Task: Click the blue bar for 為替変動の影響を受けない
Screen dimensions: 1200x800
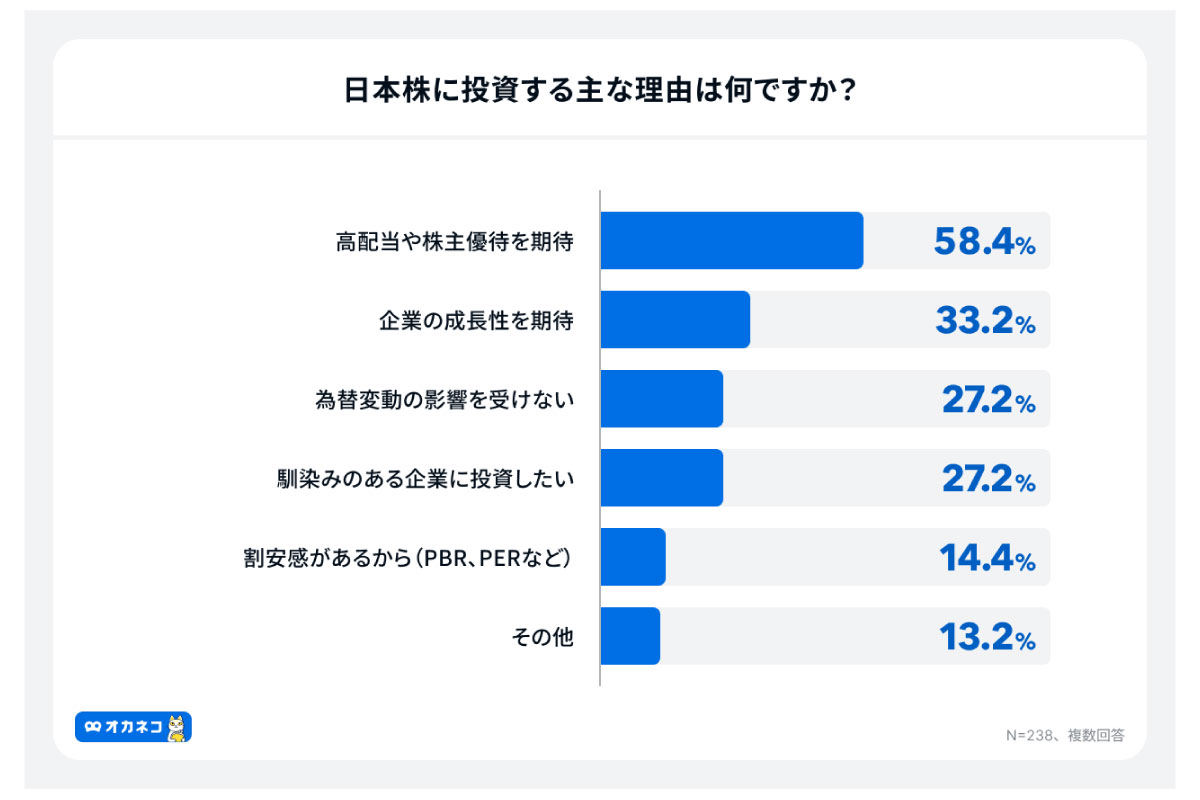Action: (x=661, y=399)
